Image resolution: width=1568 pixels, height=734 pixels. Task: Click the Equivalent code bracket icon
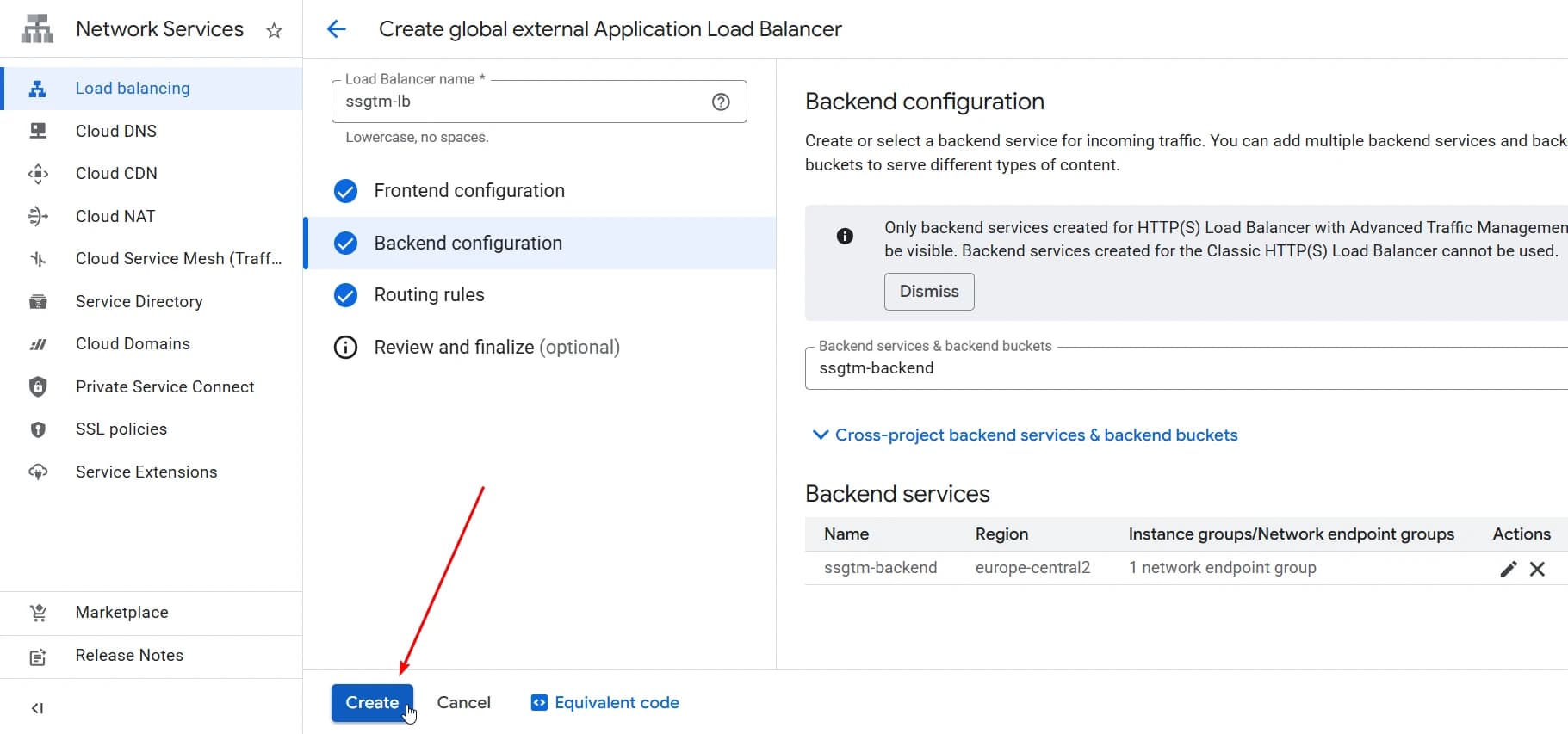[x=539, y=703]
